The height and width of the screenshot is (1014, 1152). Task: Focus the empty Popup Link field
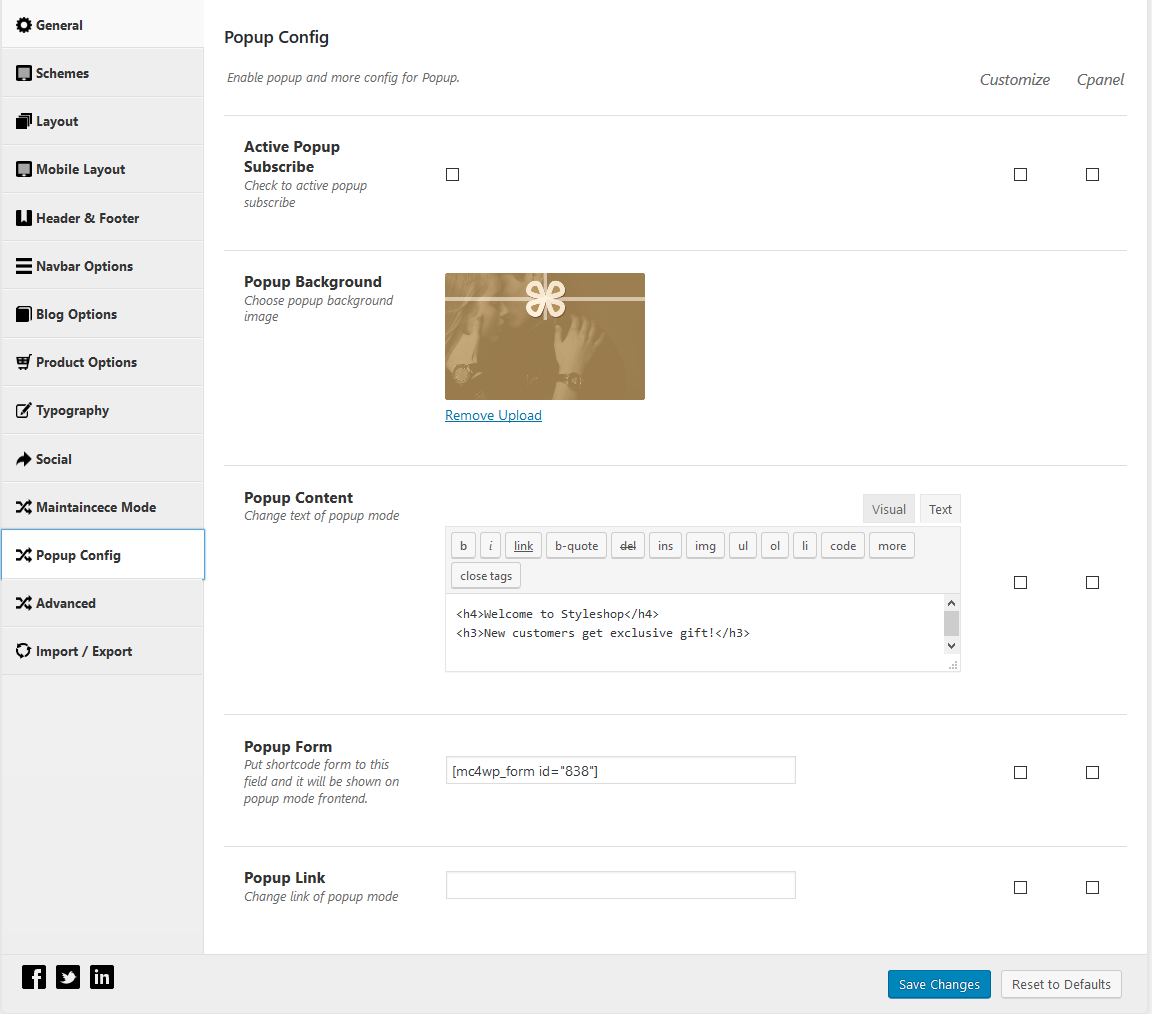tap(621, 885)
